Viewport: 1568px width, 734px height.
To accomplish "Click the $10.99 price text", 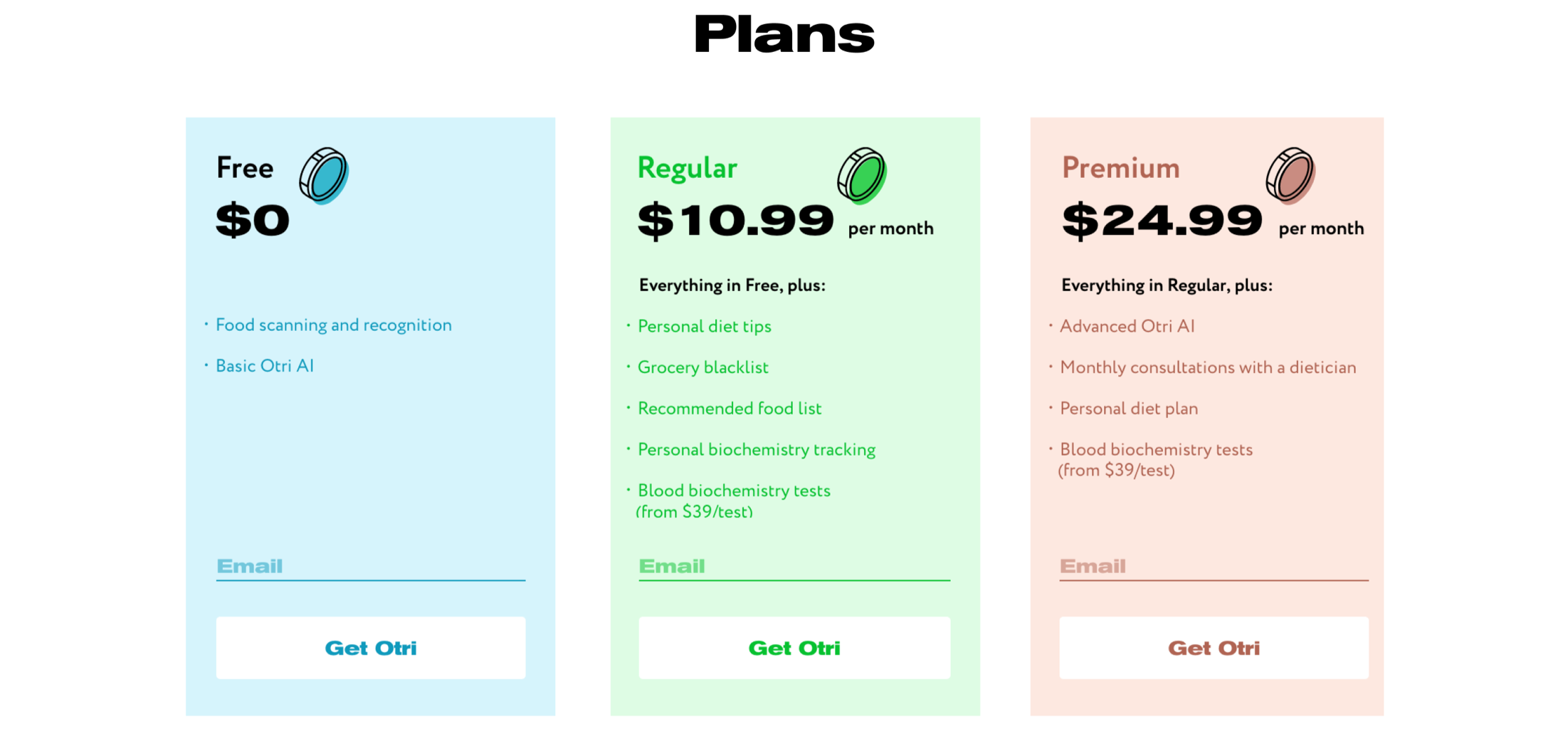I will (x=735, y=220).
